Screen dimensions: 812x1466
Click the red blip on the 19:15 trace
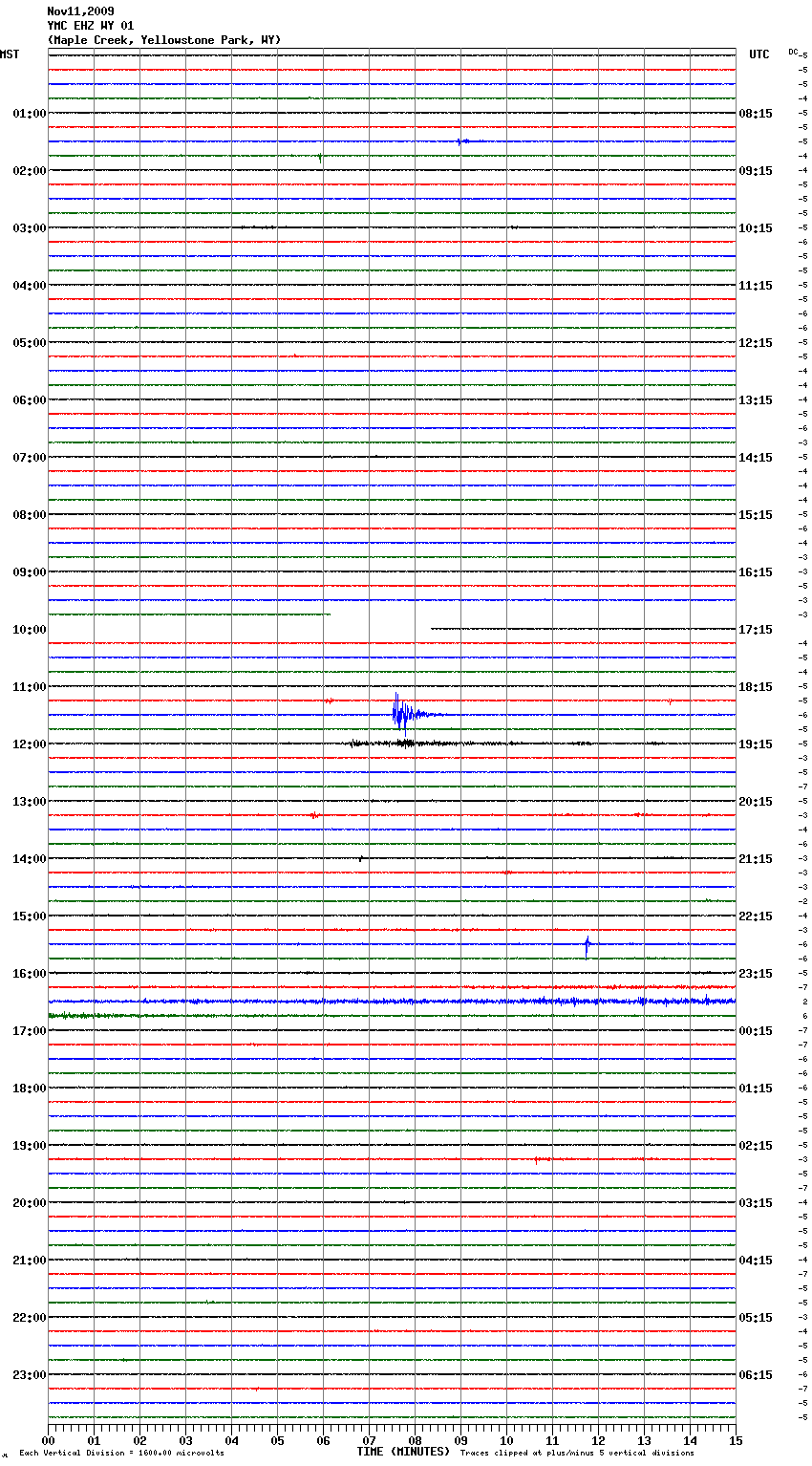pyautogui.click(x=542, y=1159)
